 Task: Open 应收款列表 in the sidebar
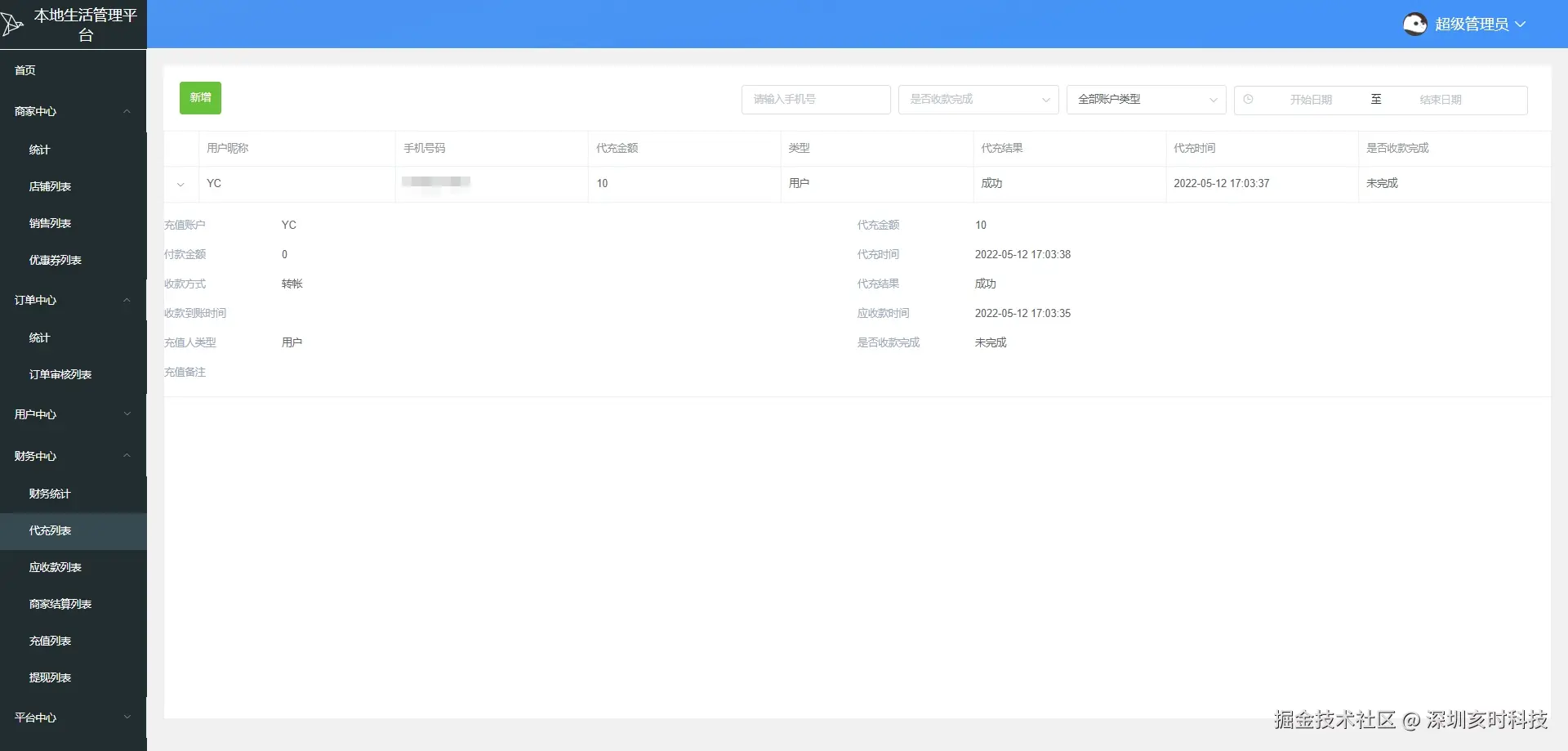point(73,567)
